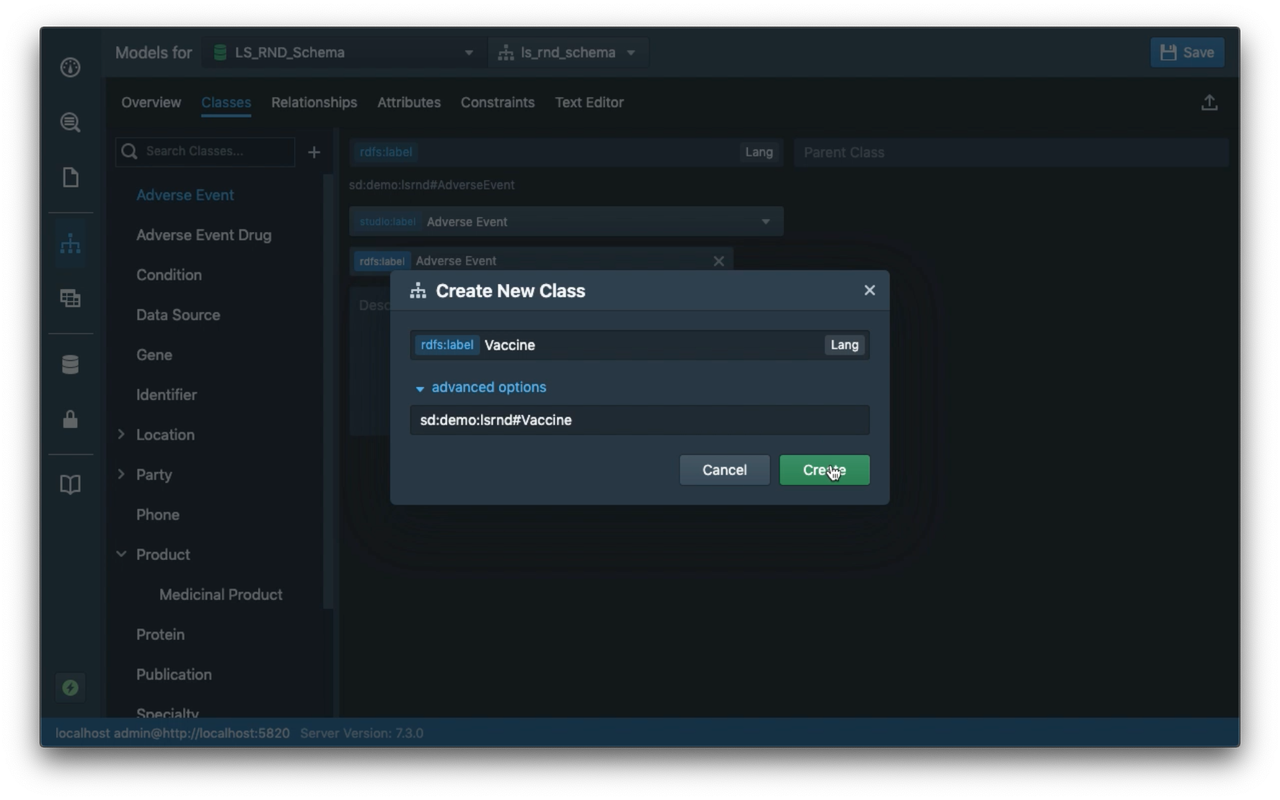The height and width of the screenshot is (800, 1280).
Task: Open the data table icon in sidebar
Action: [70, 298]
